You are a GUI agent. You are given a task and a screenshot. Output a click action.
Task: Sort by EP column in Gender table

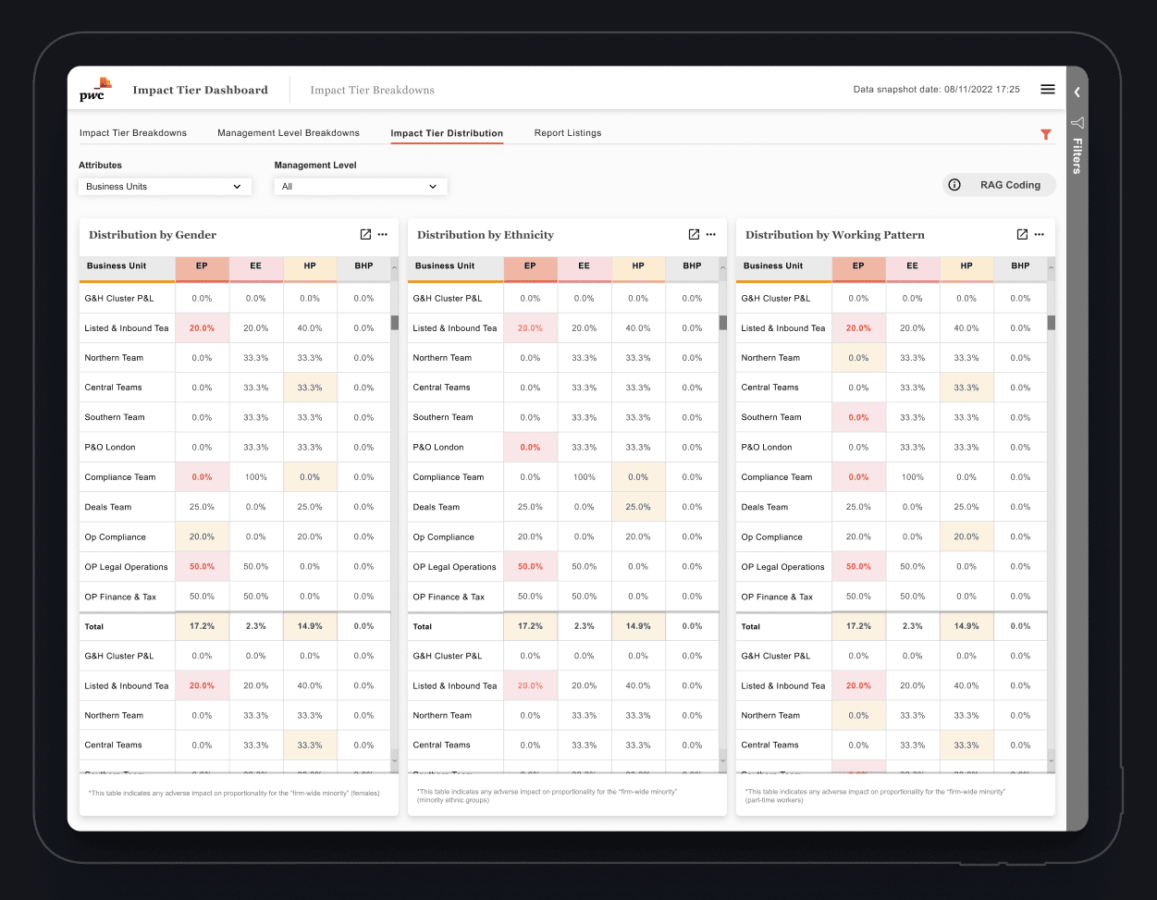point(202,266)
